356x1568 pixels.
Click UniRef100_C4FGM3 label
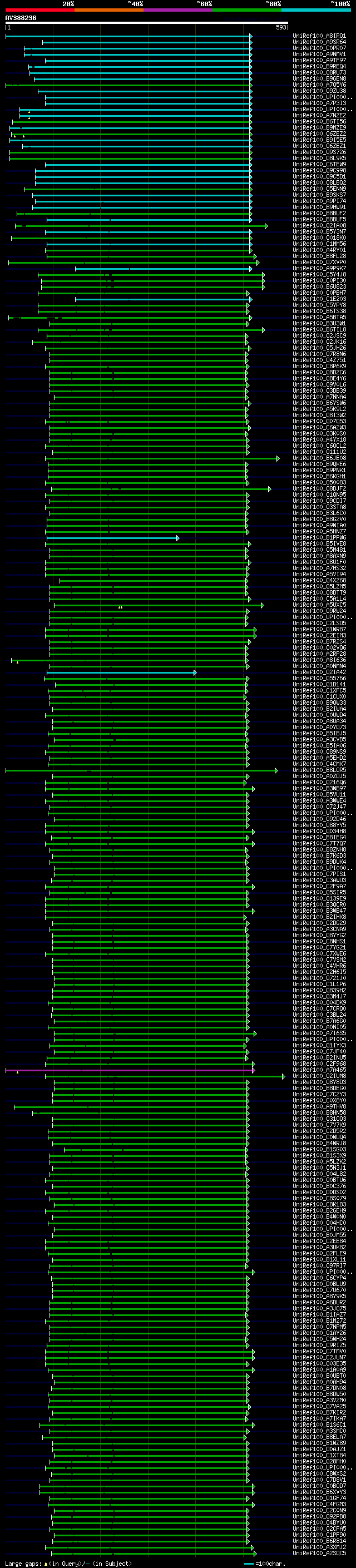pyautogui.click(x=319, y=1504)
